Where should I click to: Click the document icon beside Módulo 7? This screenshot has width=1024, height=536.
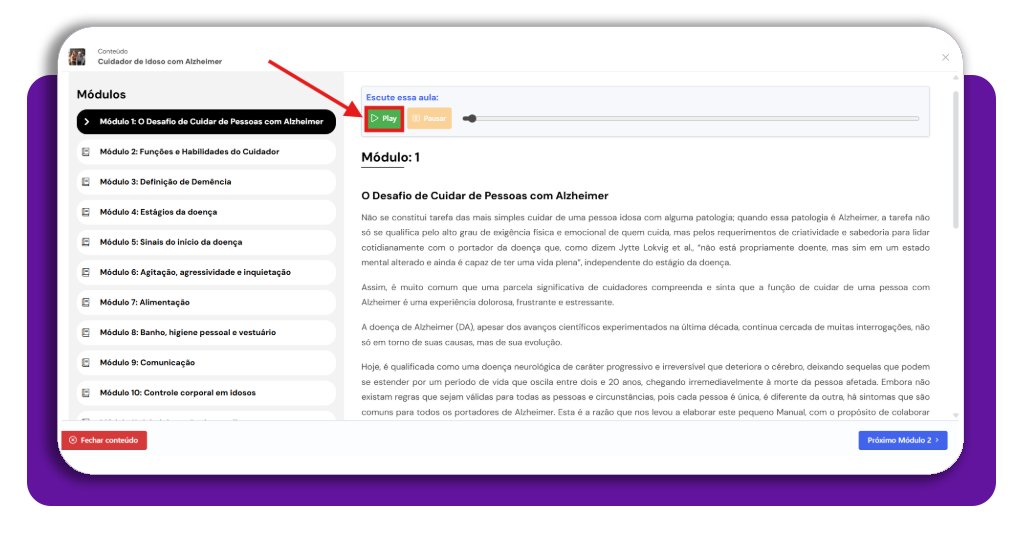point(87,302)
